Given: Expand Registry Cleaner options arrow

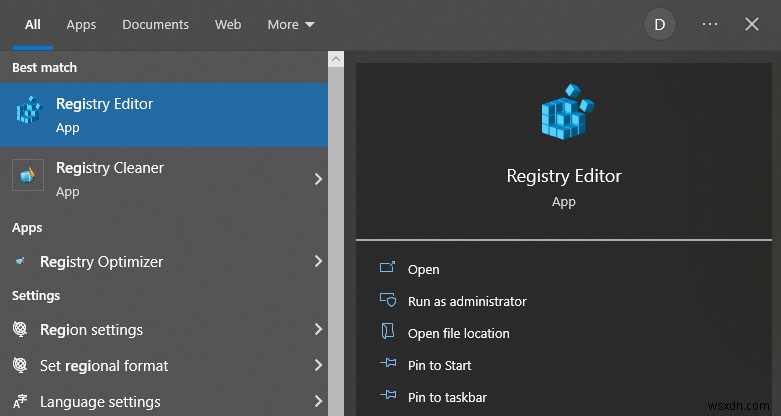Looking at the screenshot, I should 318,179.
